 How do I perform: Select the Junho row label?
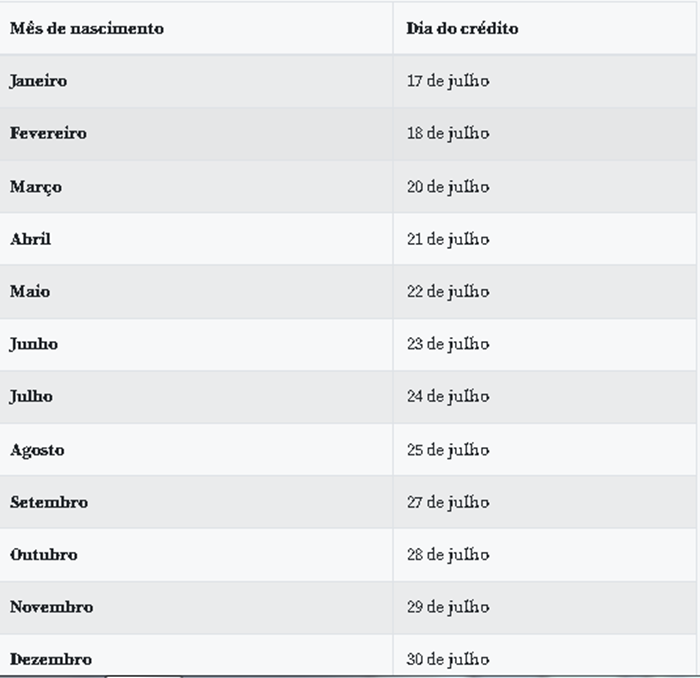(x=34, y=344)
